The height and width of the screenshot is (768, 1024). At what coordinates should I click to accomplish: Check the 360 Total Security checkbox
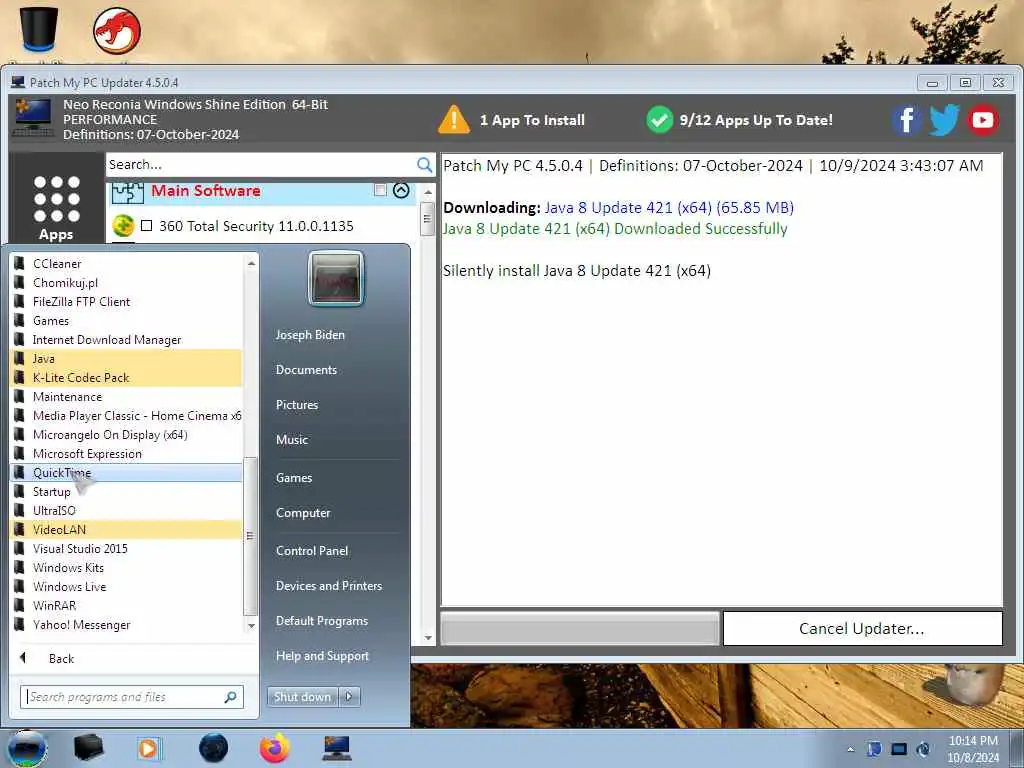coord(146,226)
